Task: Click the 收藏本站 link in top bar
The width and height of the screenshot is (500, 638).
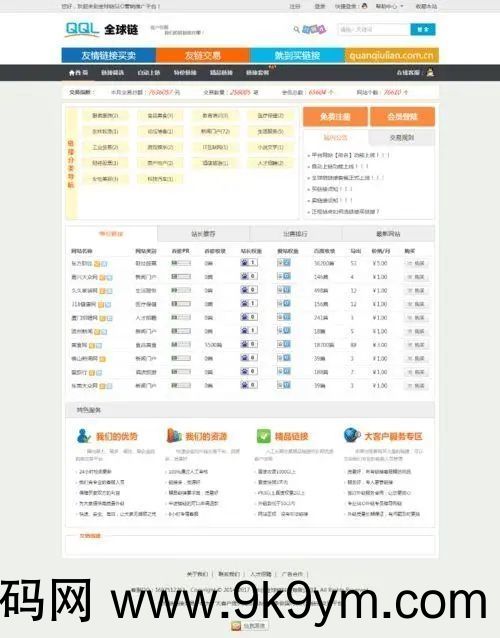Action: [x=426, y=7]
